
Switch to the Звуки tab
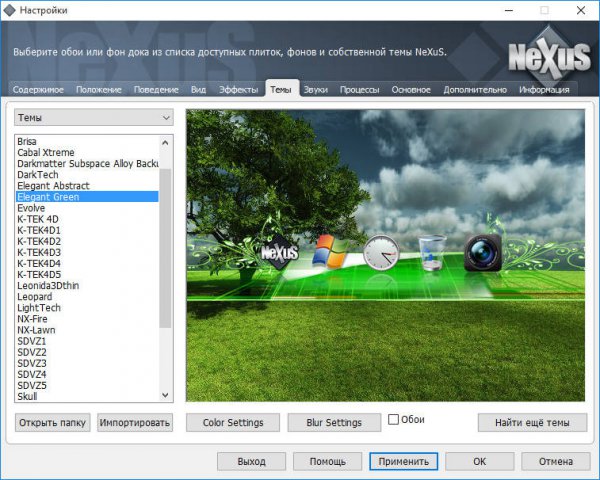coord(316,90)
